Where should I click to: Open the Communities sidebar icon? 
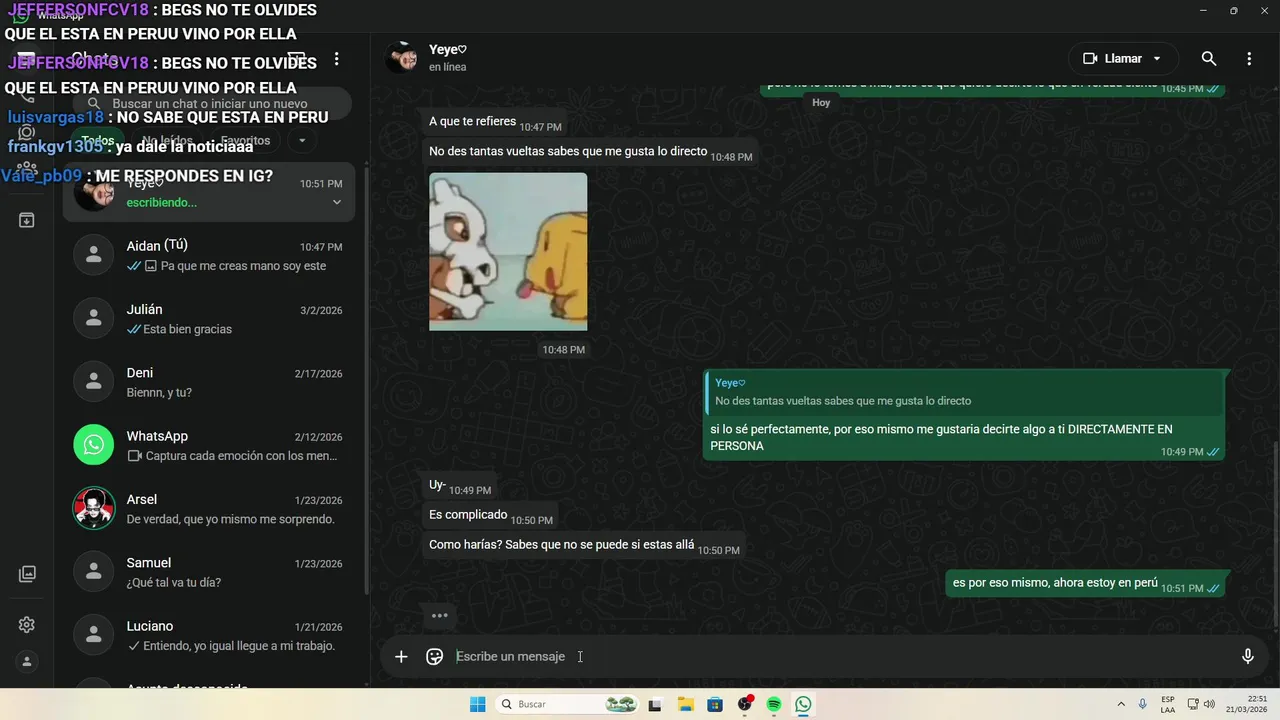(27, 170)
